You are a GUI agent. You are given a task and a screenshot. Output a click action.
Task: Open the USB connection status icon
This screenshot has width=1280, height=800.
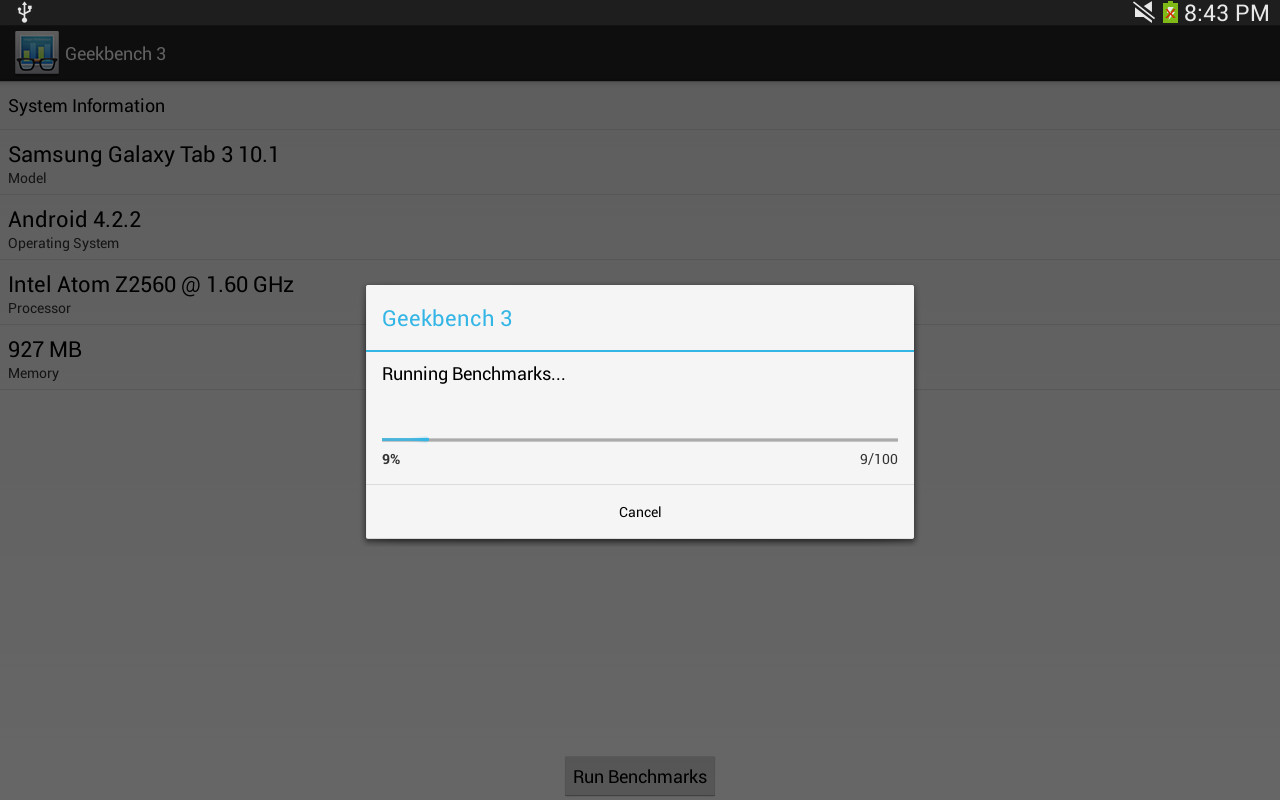(x=25, y=12)
